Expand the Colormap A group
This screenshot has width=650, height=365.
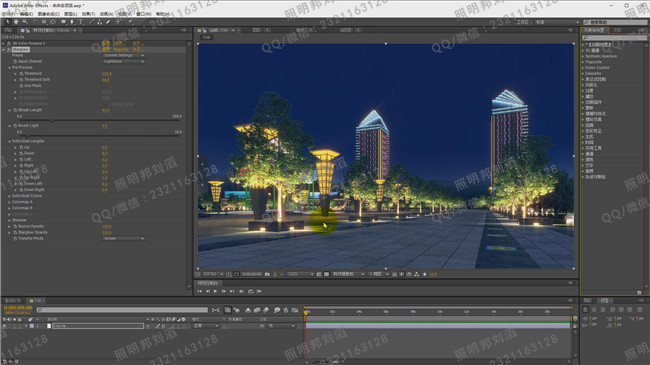(10, 202)
